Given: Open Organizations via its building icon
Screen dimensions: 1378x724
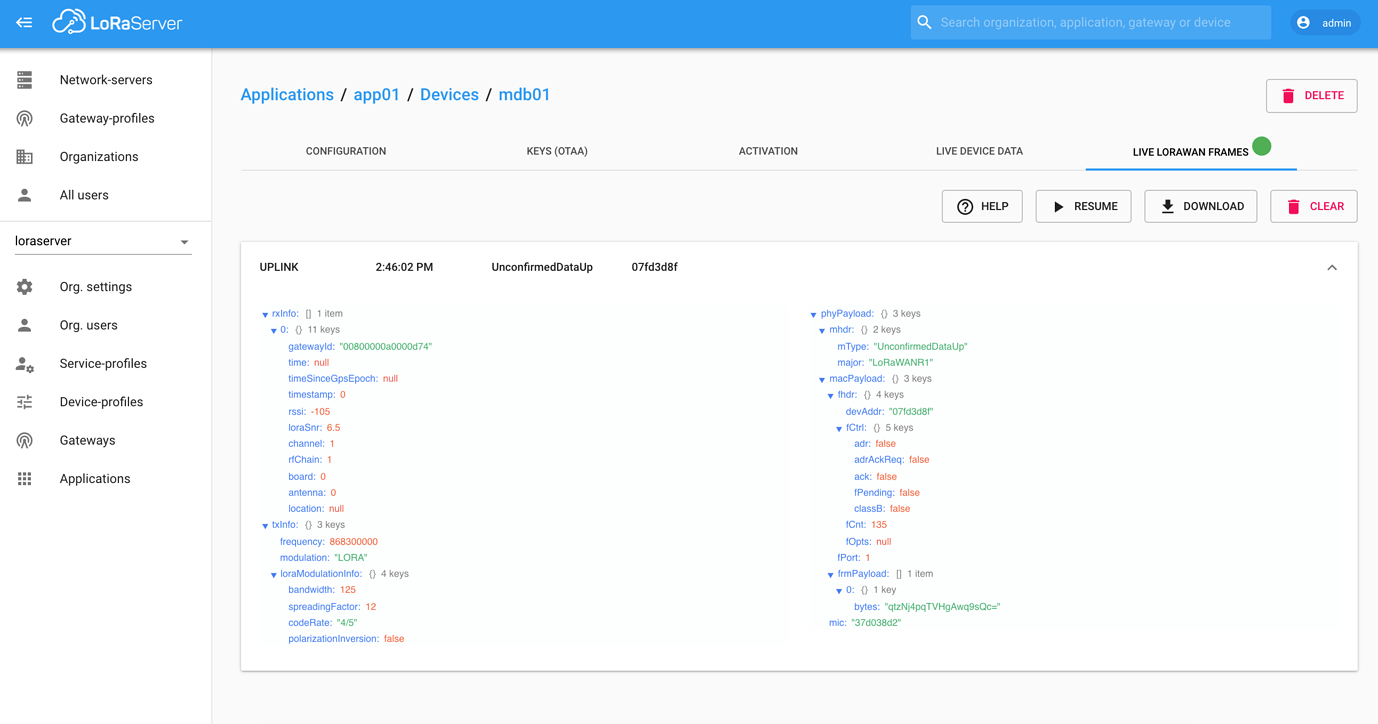Looking at the screenshot, I should tap(24, 156).
